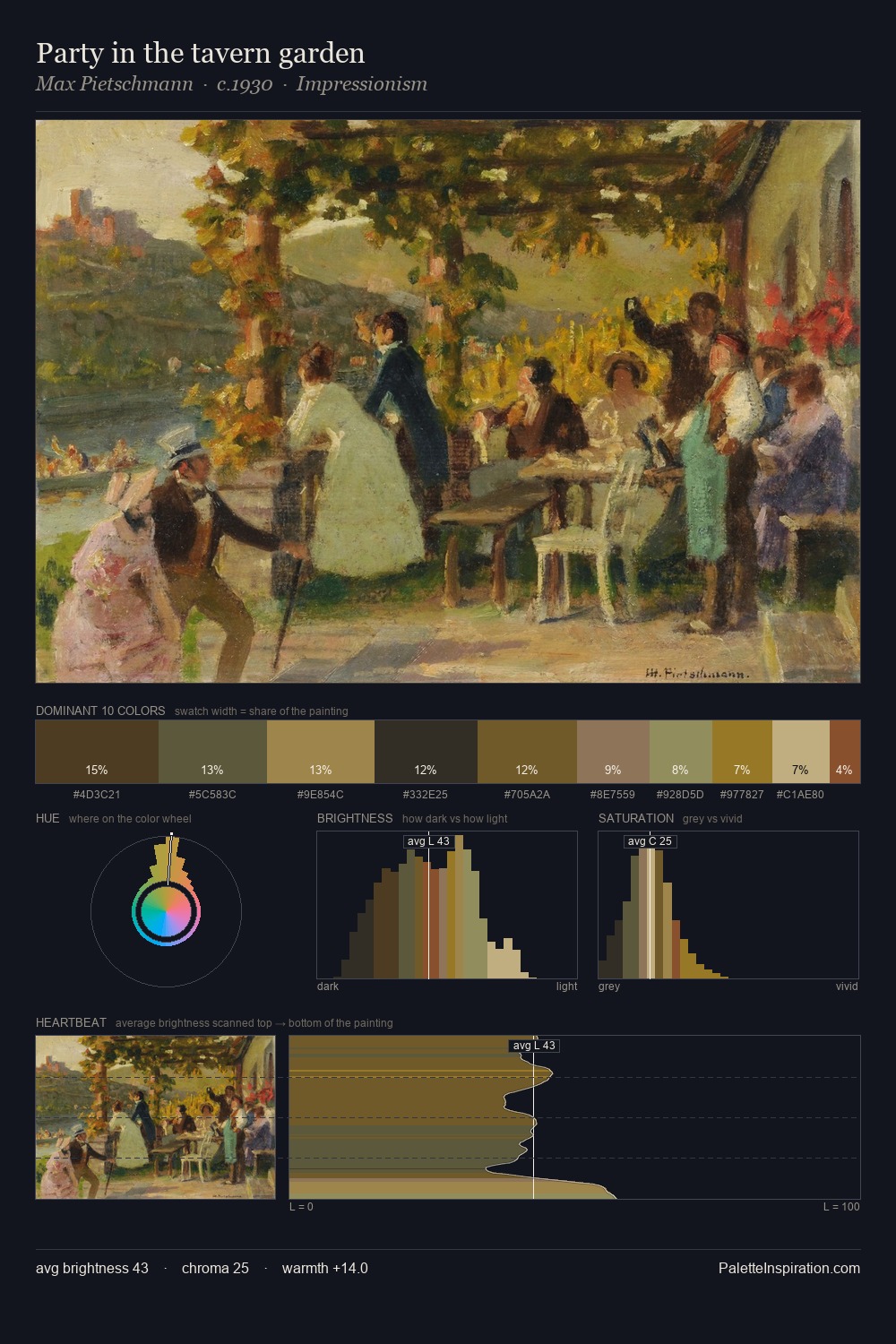Select the 8% swatch above #928D5D

pyautogui.click(x=680, y=752)
